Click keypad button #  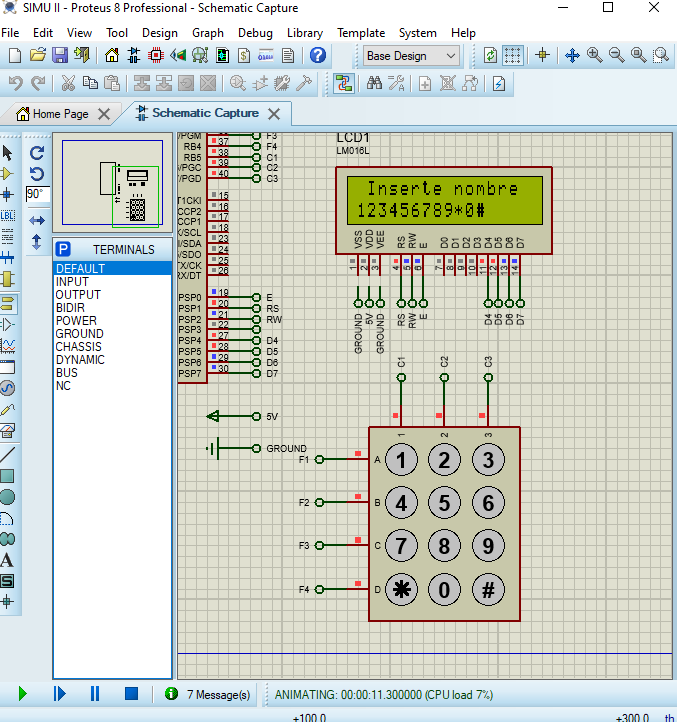[x=488, y=589]
